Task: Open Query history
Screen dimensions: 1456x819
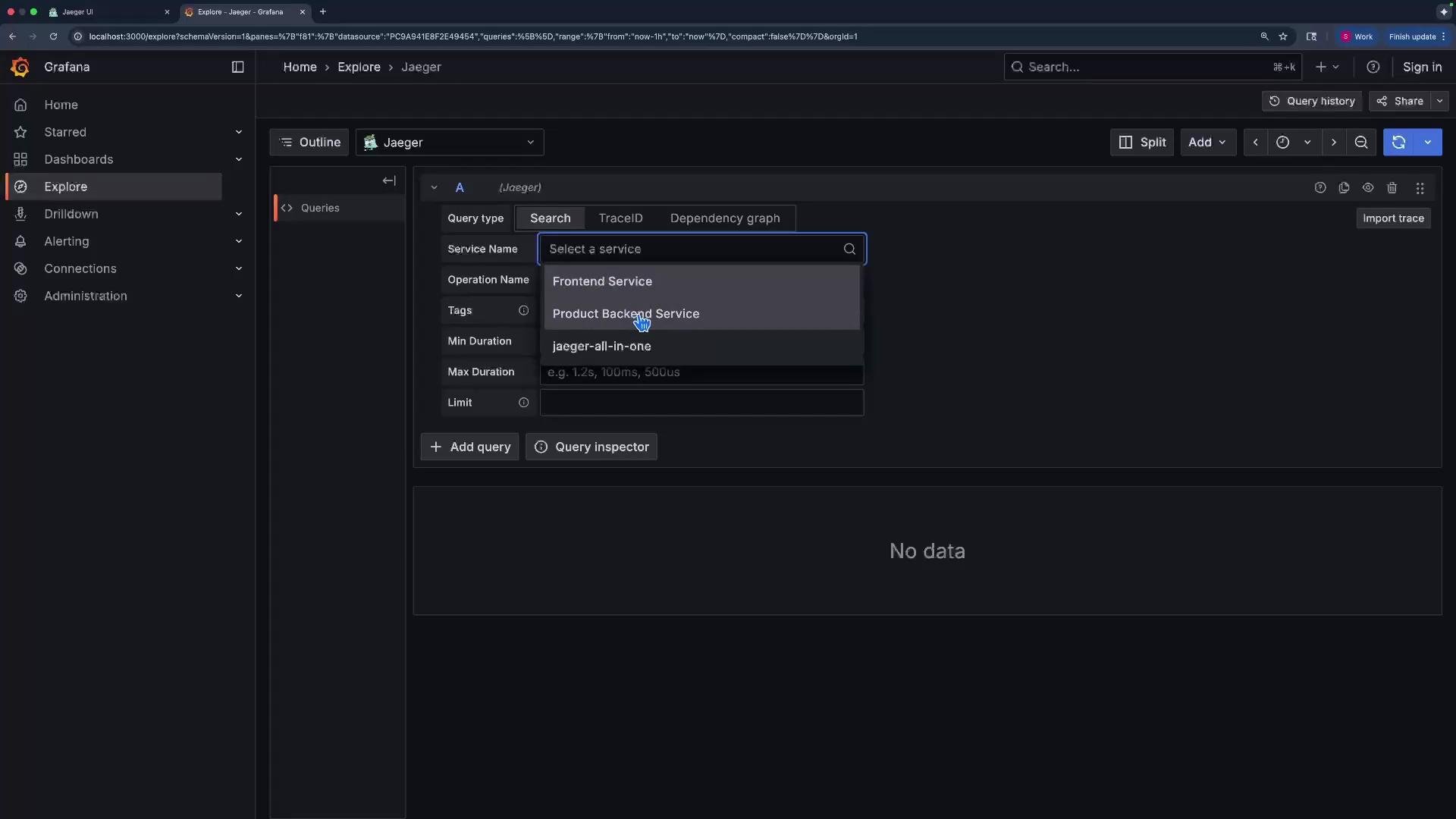Action: pyautogui.click(x=1312, y=101)
